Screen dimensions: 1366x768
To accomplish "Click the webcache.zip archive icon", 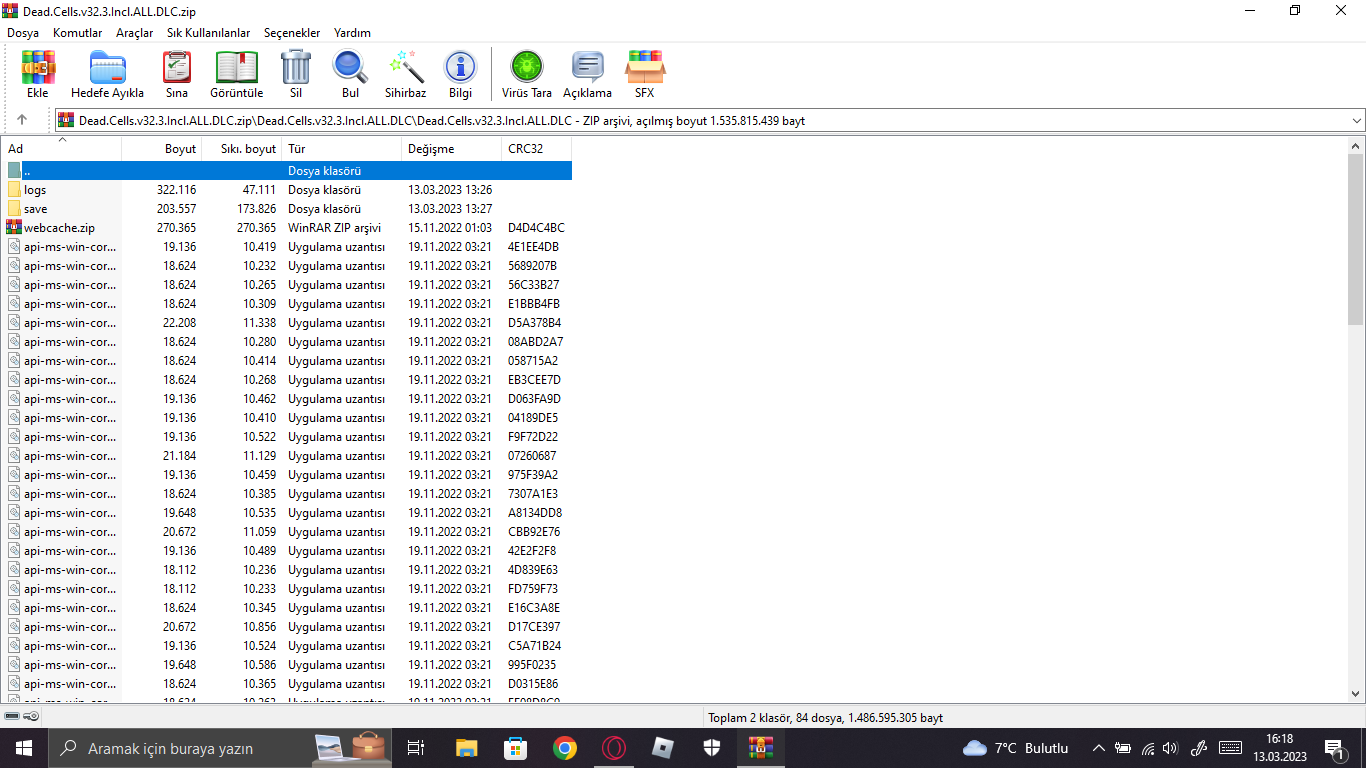I will click(14, 228).
